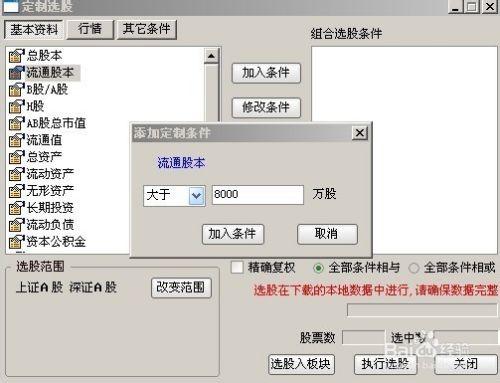500x383 pixels.
Task: Click the icon beside 资本公积金
Action: pyautogui.click(x=17, y=242)
